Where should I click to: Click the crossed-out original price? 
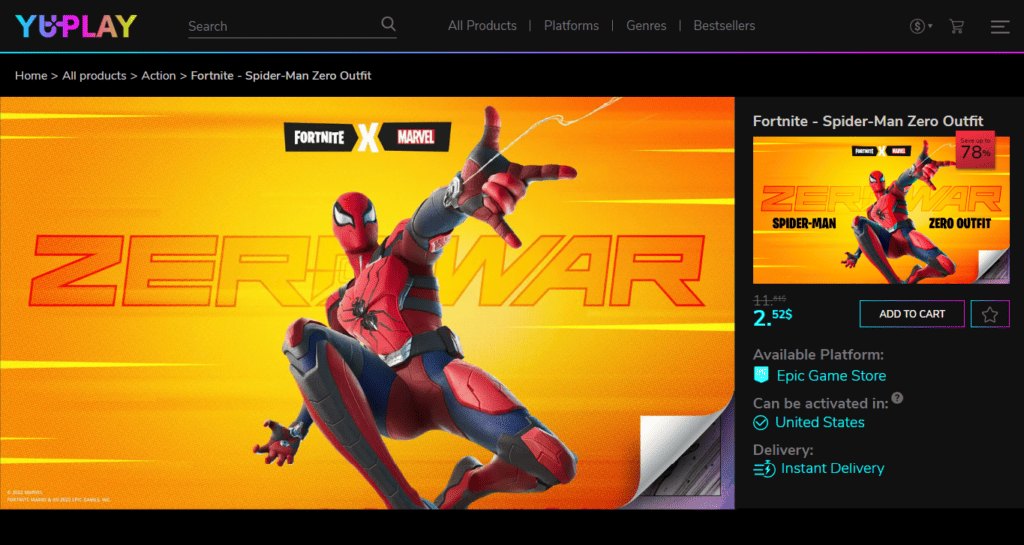769,300
